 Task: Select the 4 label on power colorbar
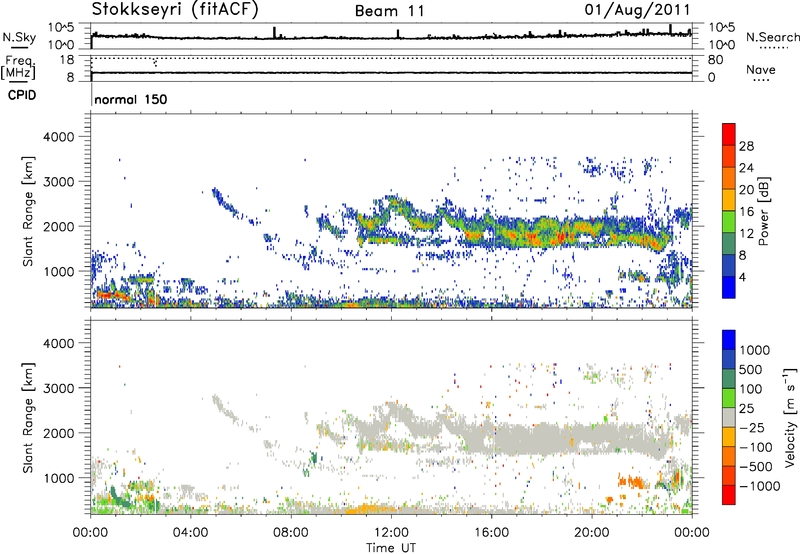[x=743, y=278]
